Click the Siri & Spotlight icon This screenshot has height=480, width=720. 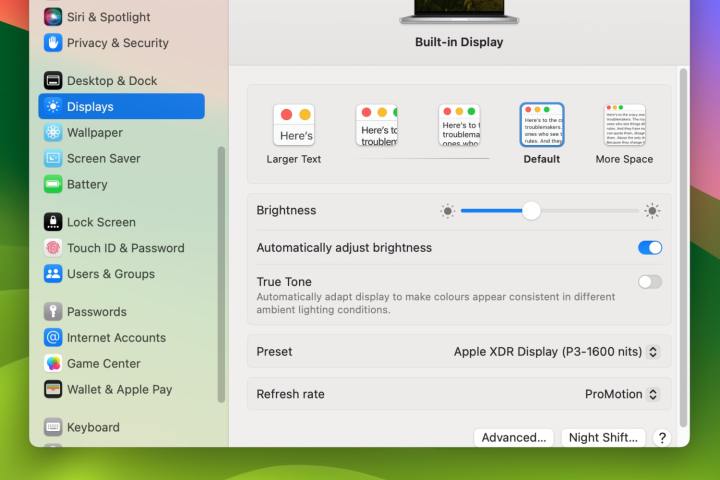(x=53, y=17)
